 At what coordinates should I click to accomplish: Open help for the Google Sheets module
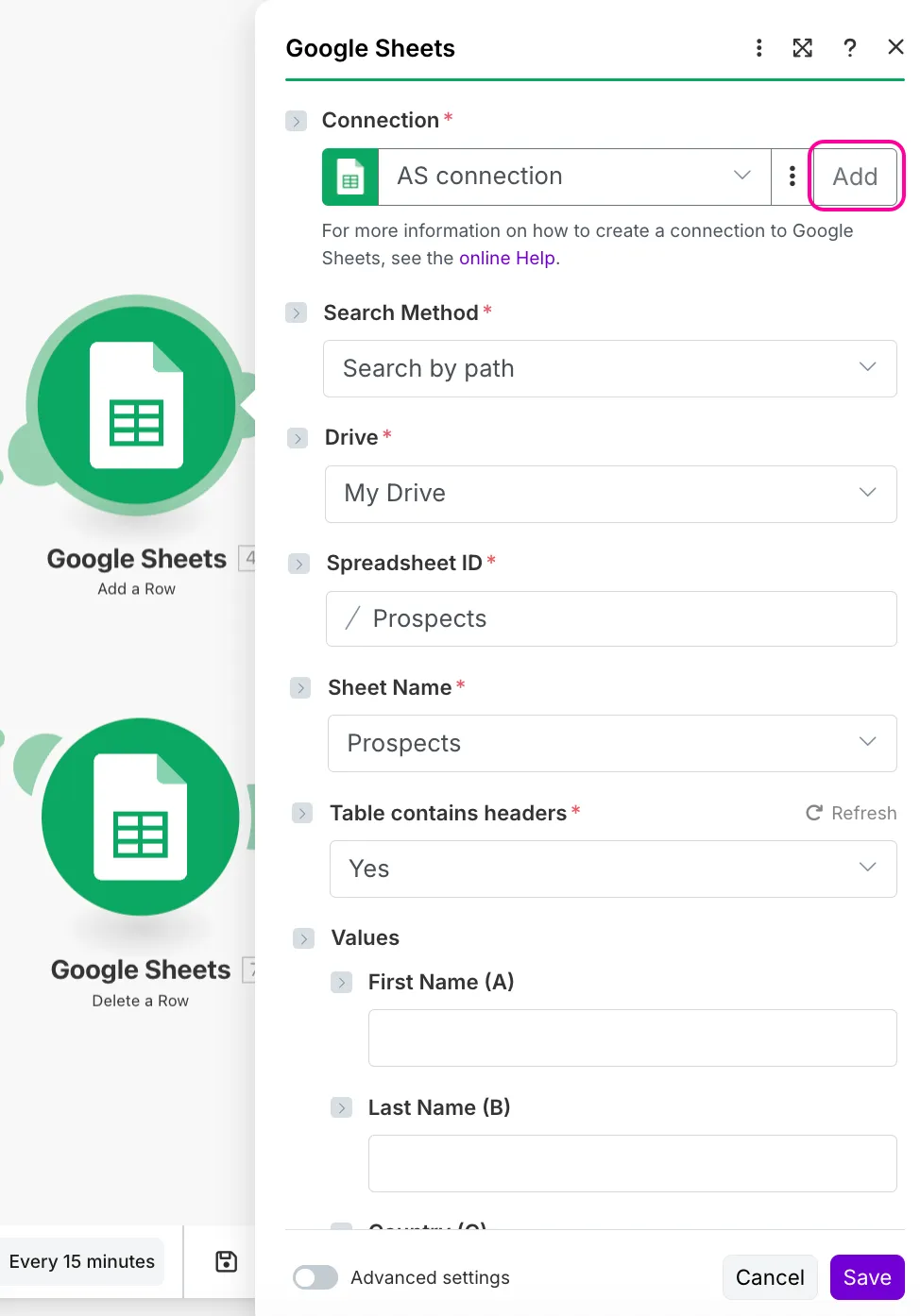pos(850,48)
